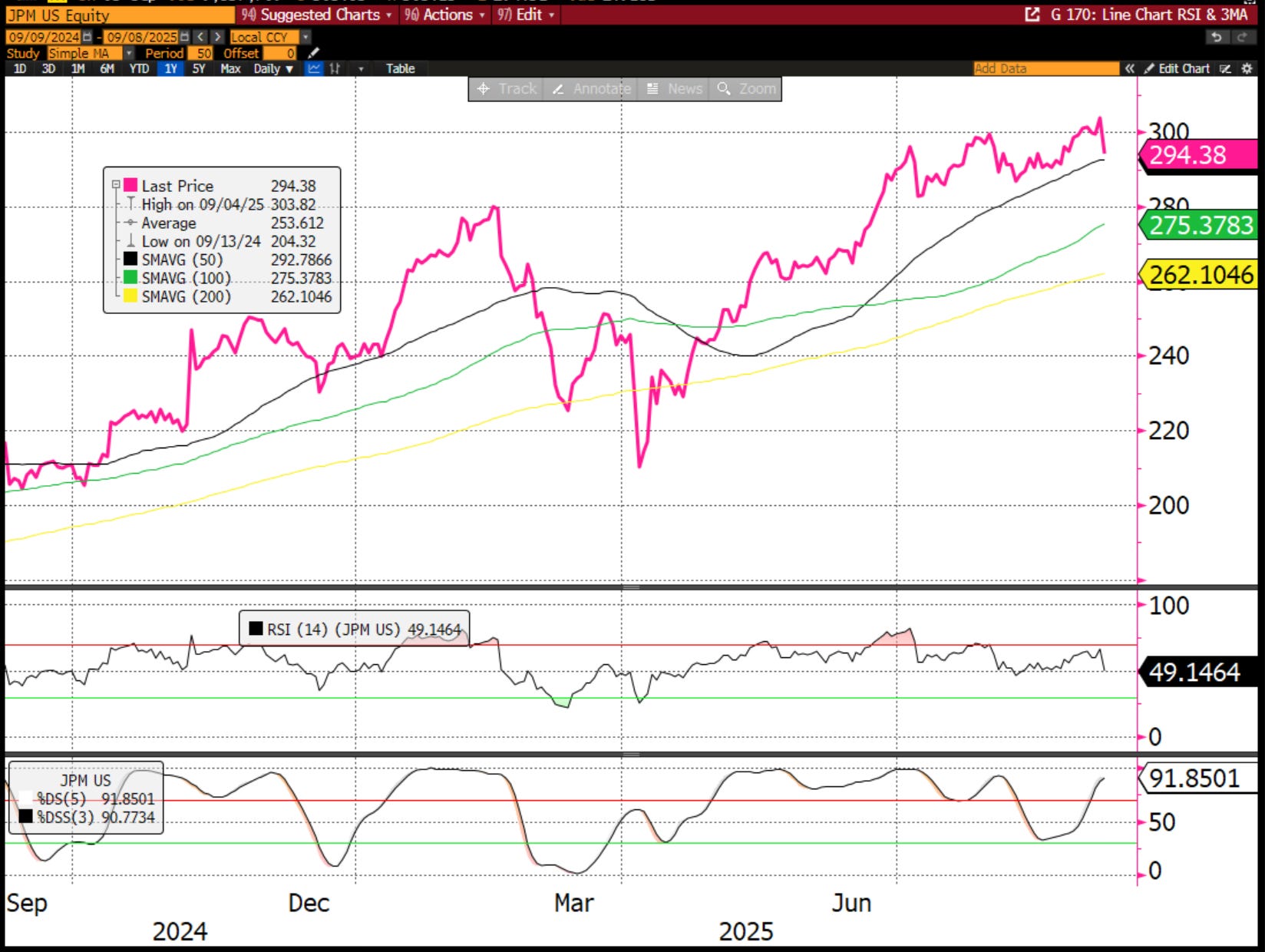Select the line chart type icon
This screenshot has height=952, width=1265.
pyautogui.click(x=314, y=68)
